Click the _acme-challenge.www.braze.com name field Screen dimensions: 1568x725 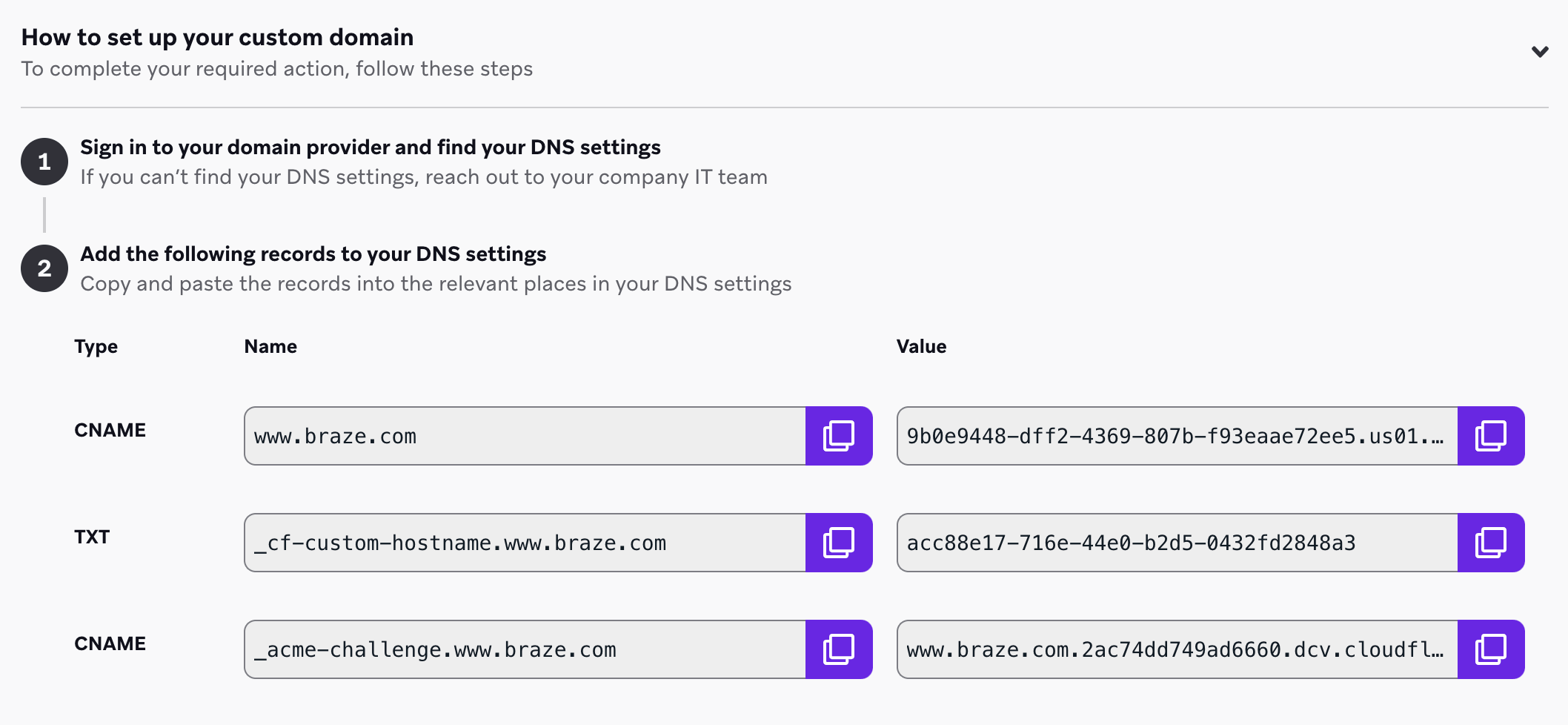coord(525,649)
